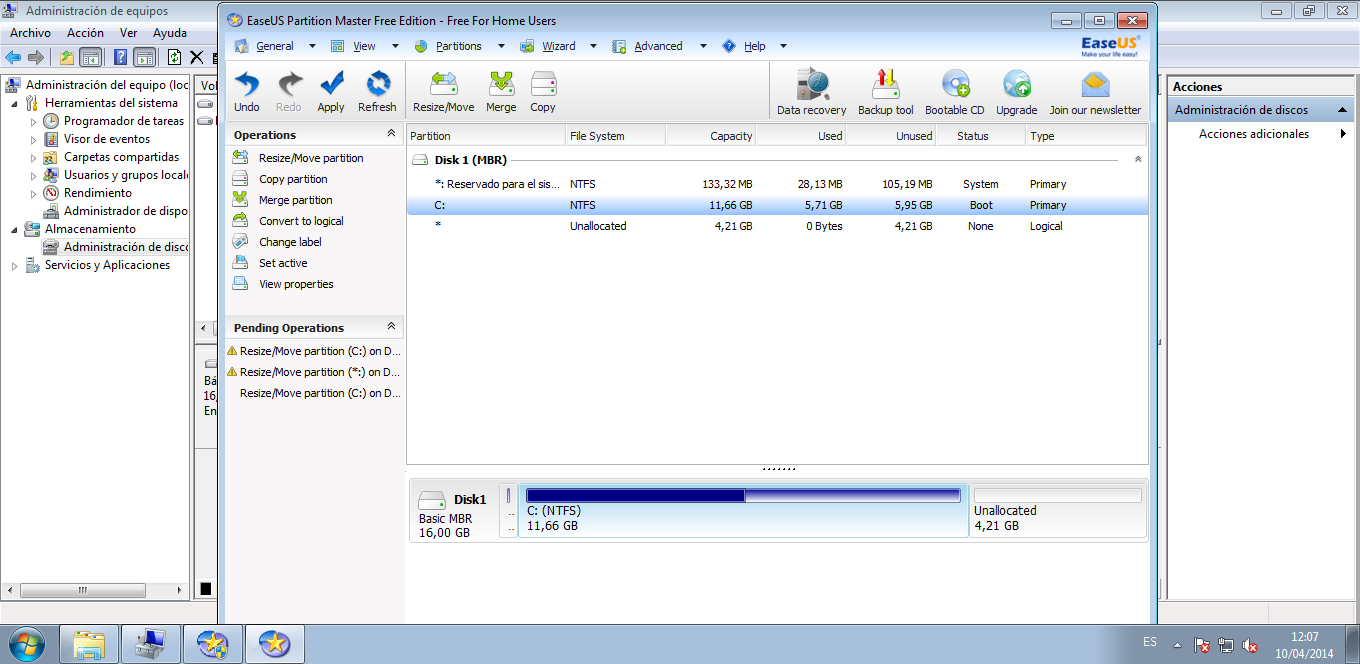Screen dimensions: 1360x664
Task: Select pending Resize/Move partition (*:) entry
Action: click(315, 372)
